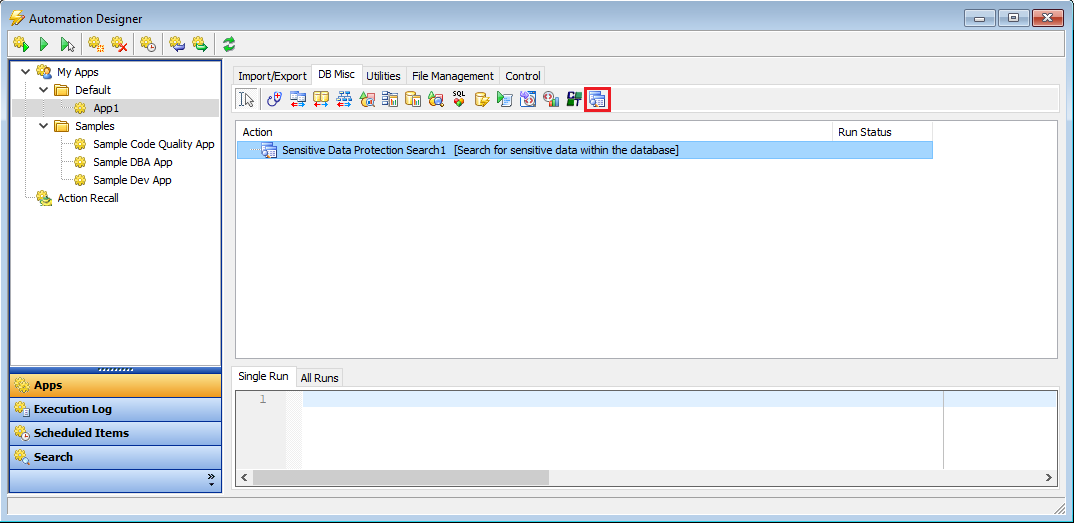This screenshot has height=523, width=1074.
Task: Show the Single Run output tab
Action: pyautogui.click(x=263, y=377)
